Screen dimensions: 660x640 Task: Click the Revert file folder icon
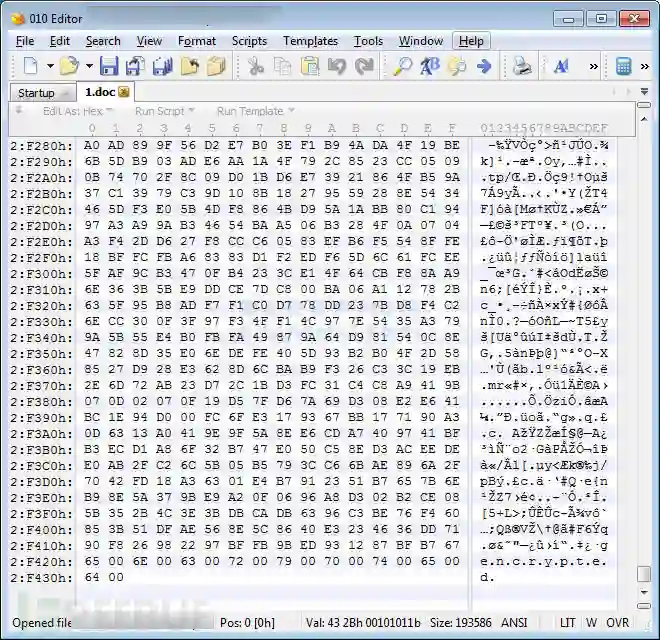(x=190, y=66)
